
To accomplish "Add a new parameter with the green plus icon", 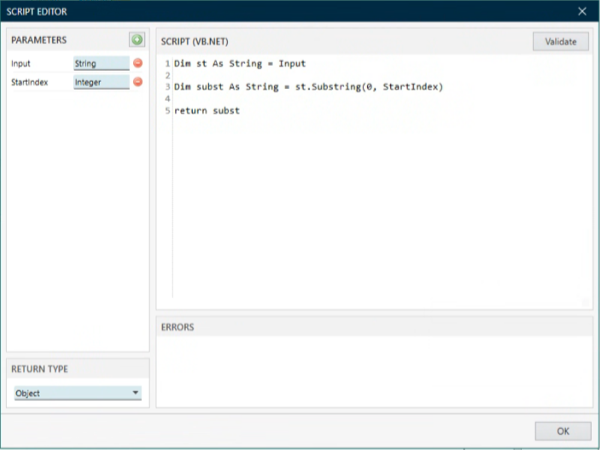I will click(x=137, y=40).
